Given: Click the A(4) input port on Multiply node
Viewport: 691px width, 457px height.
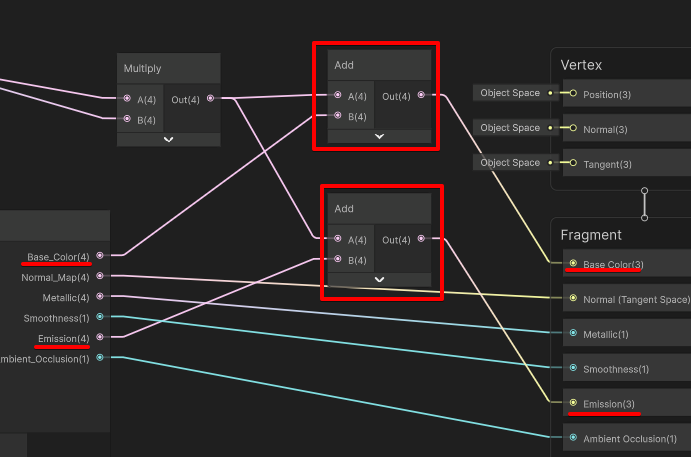Looking at the screenshot, I should click(127, 98).
